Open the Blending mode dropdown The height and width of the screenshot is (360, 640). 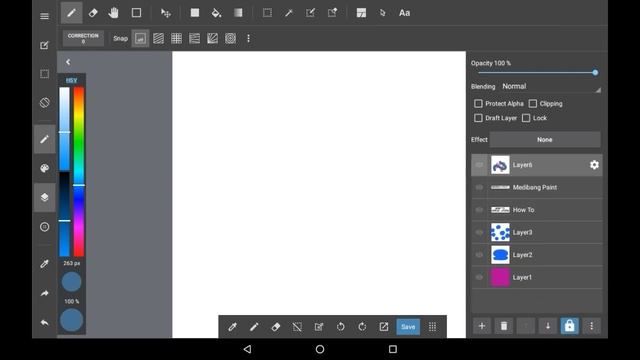pos(551,87)
